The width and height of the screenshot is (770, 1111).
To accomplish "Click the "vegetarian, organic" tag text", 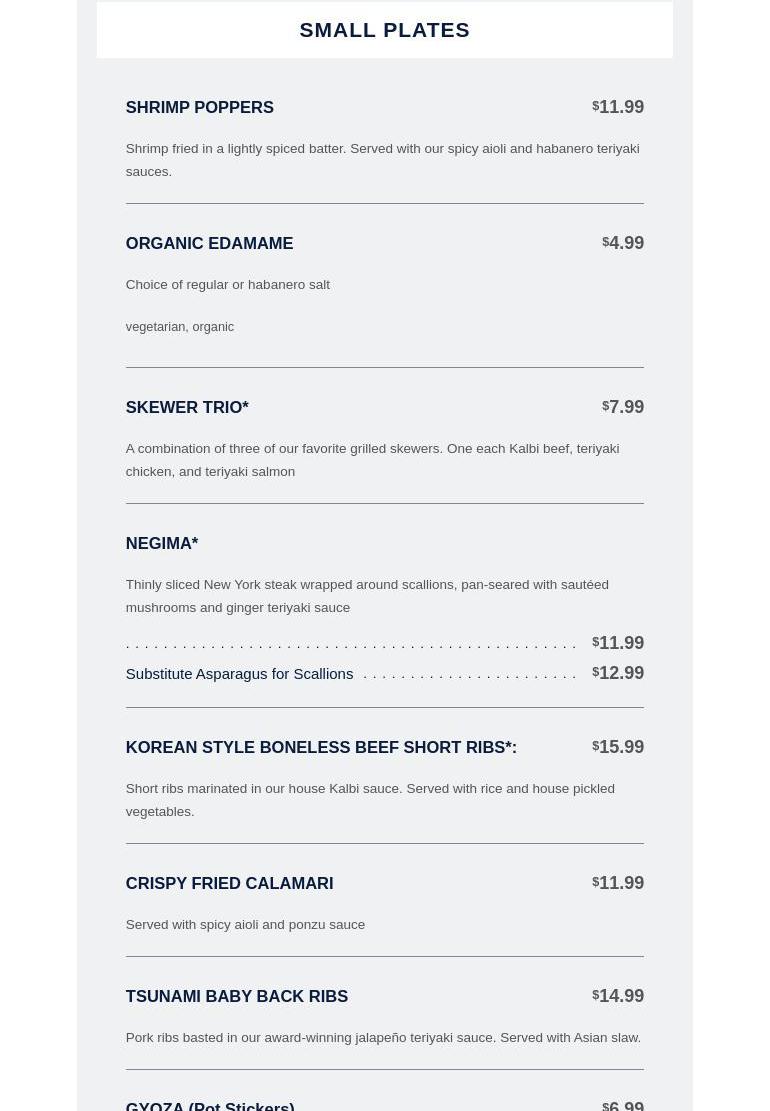I will (x=180, y=327).
